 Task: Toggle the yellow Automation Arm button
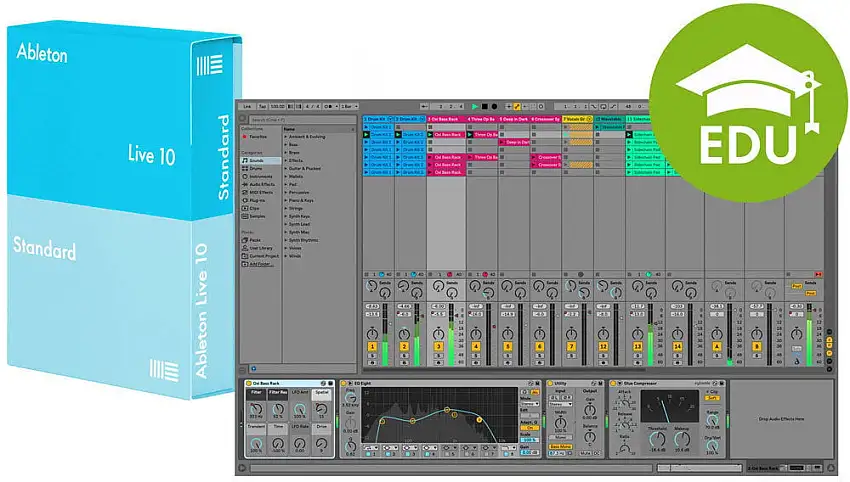pos(517,107)
